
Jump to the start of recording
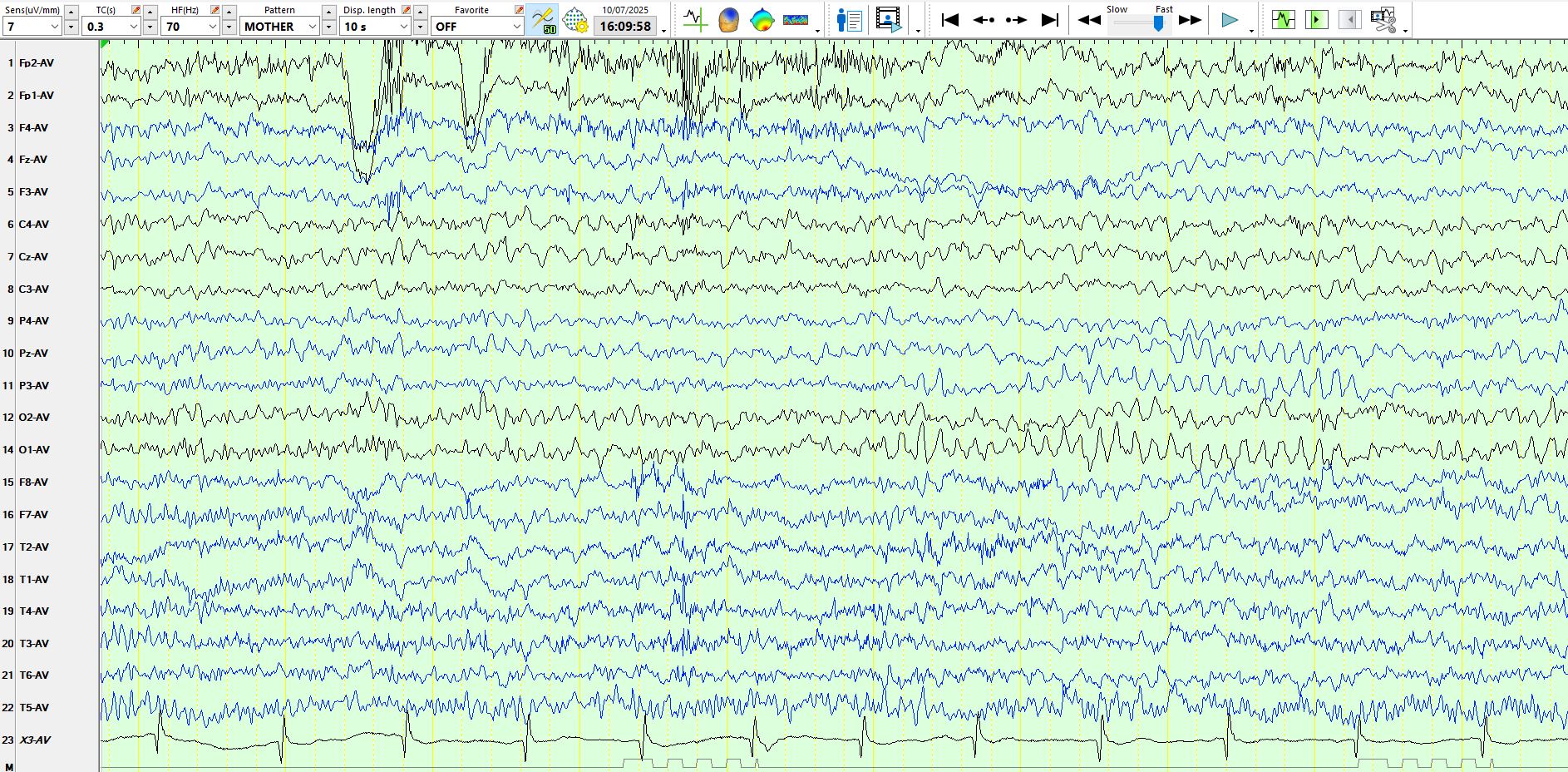click(x=949, y=20)
